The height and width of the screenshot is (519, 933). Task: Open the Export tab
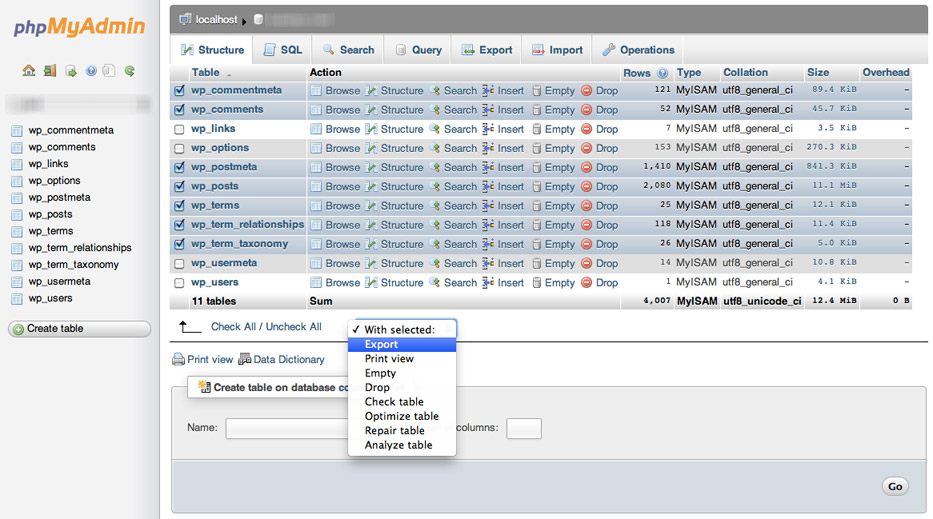tap(487, 50)
